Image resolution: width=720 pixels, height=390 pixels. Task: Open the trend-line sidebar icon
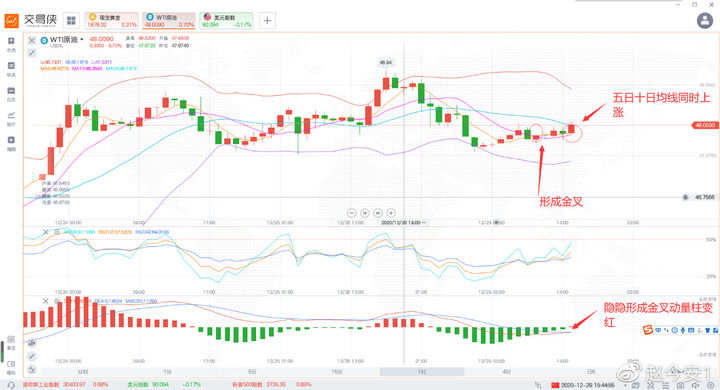coord(11,116)
